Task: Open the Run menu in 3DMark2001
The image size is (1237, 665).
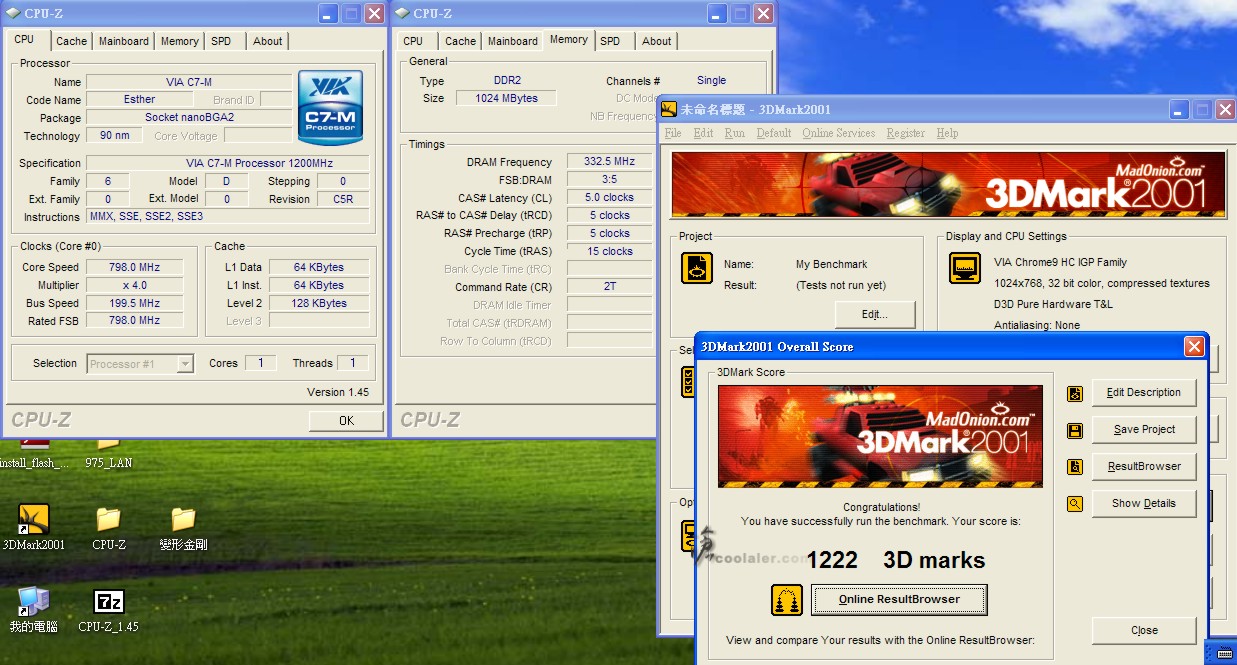Action: 735,133
